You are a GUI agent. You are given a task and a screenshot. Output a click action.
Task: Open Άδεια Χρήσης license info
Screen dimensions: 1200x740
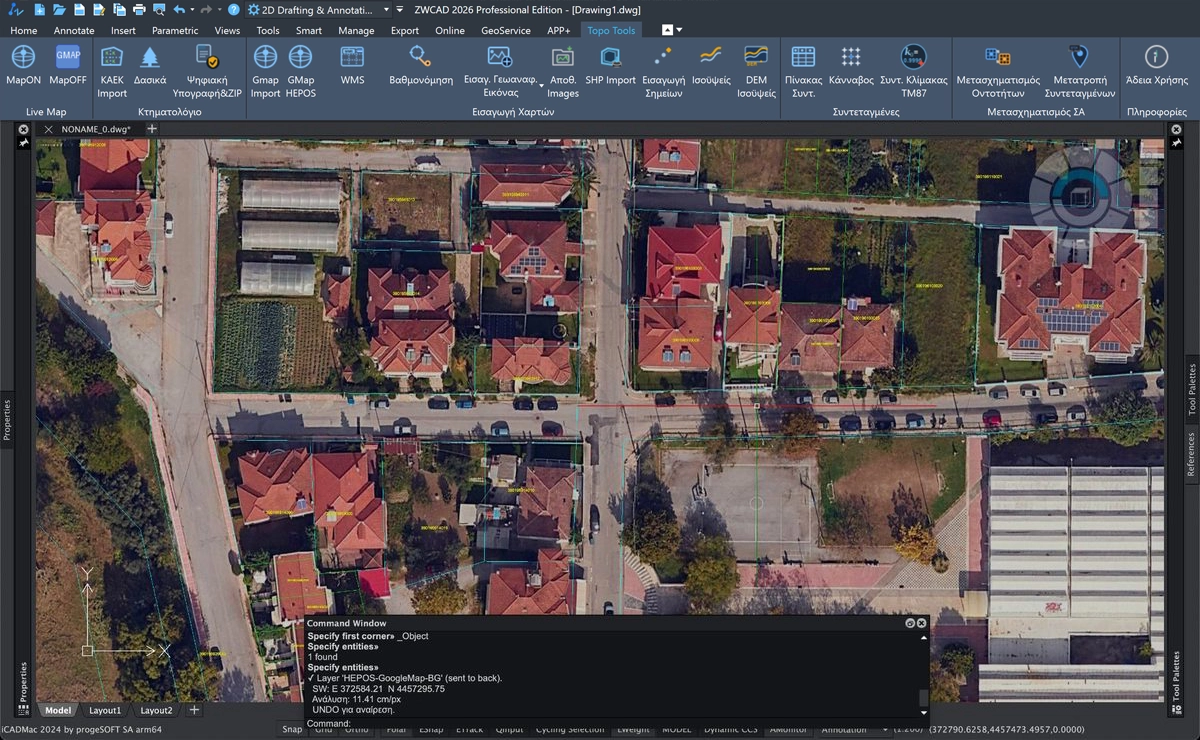[1156, 65]
